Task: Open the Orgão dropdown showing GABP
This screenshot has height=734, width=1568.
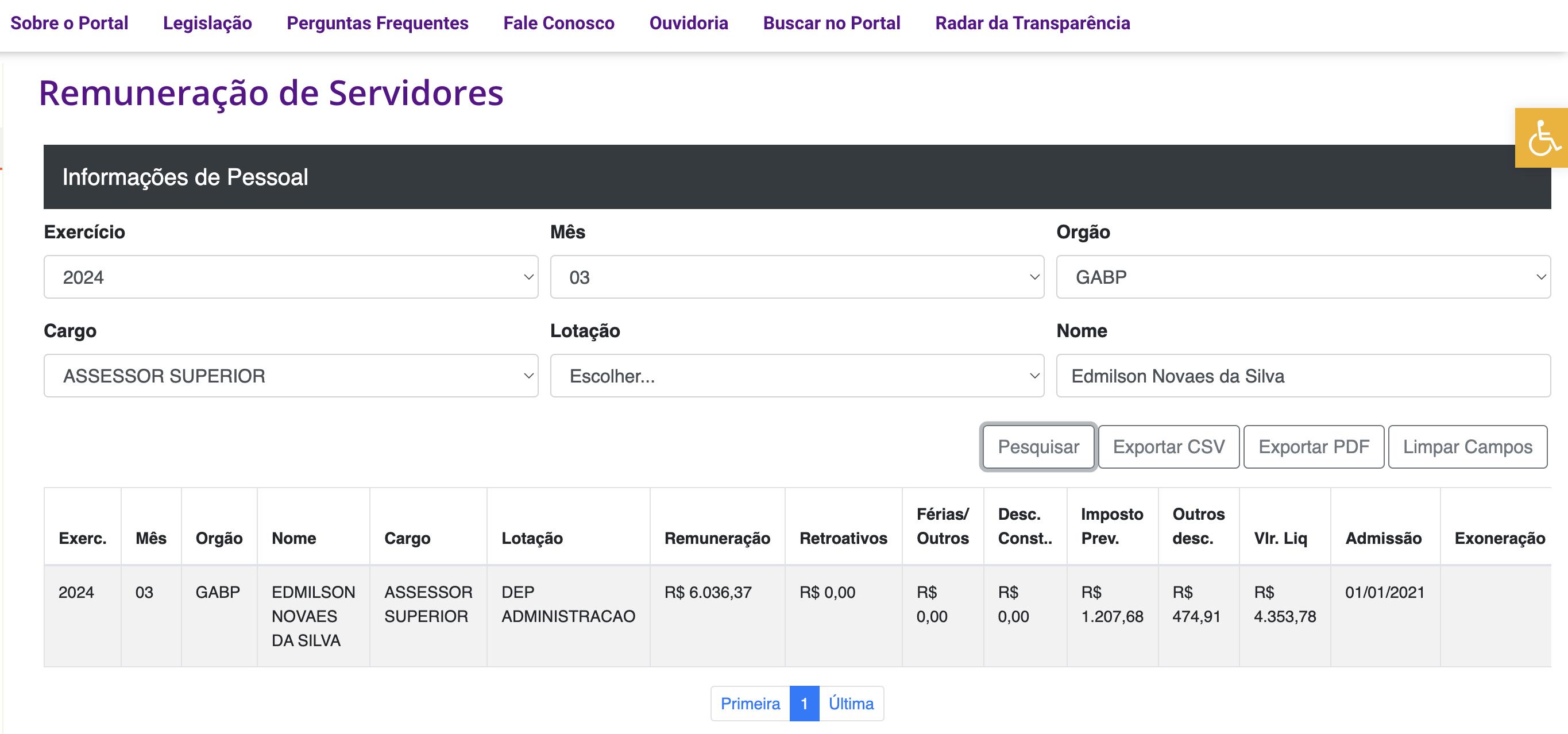Action: (1303, 277)
